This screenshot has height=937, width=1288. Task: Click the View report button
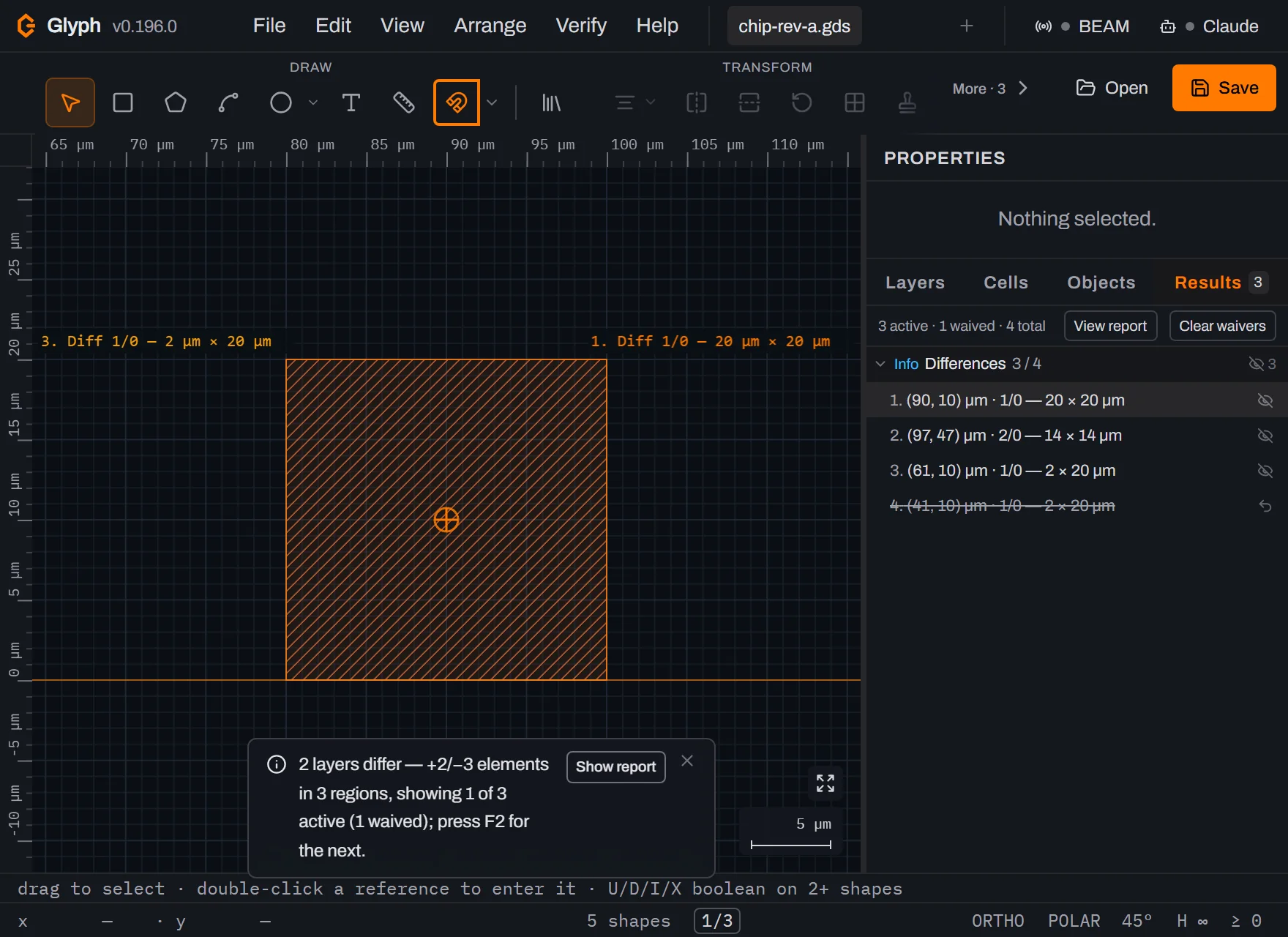(x=1110, y=326)
